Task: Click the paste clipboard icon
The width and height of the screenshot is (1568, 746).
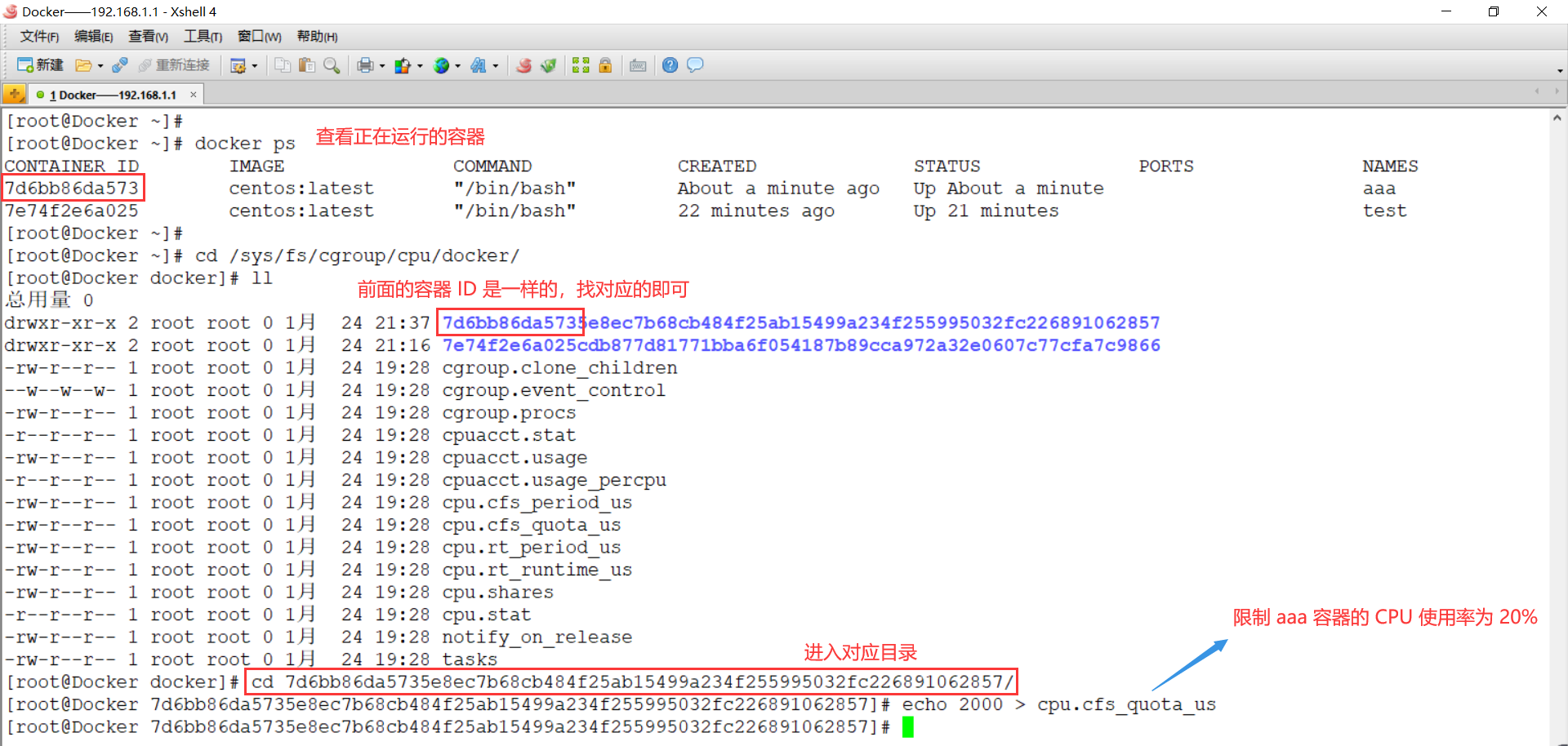Action: point(307,65)
